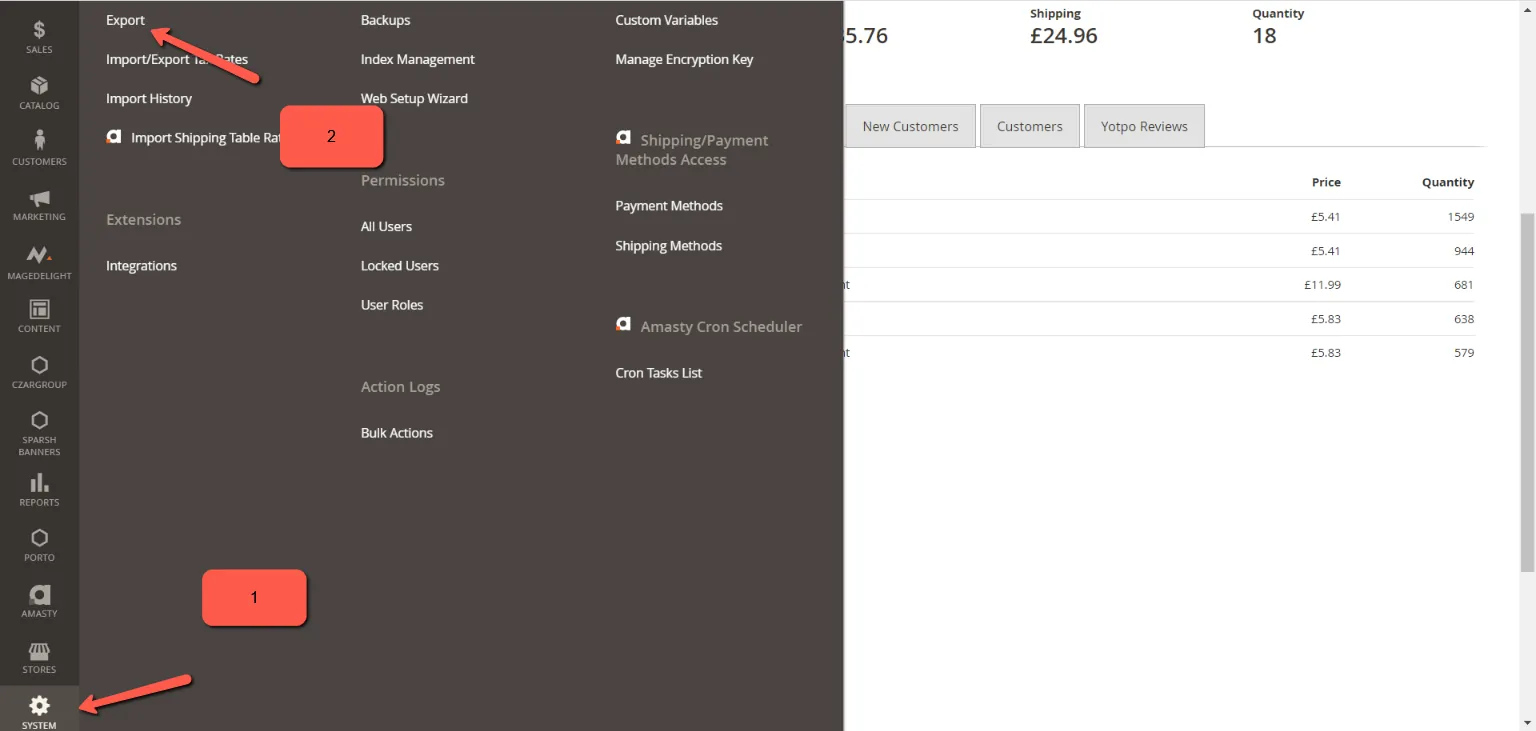Open Manage Encryption Key

[684, 60]
